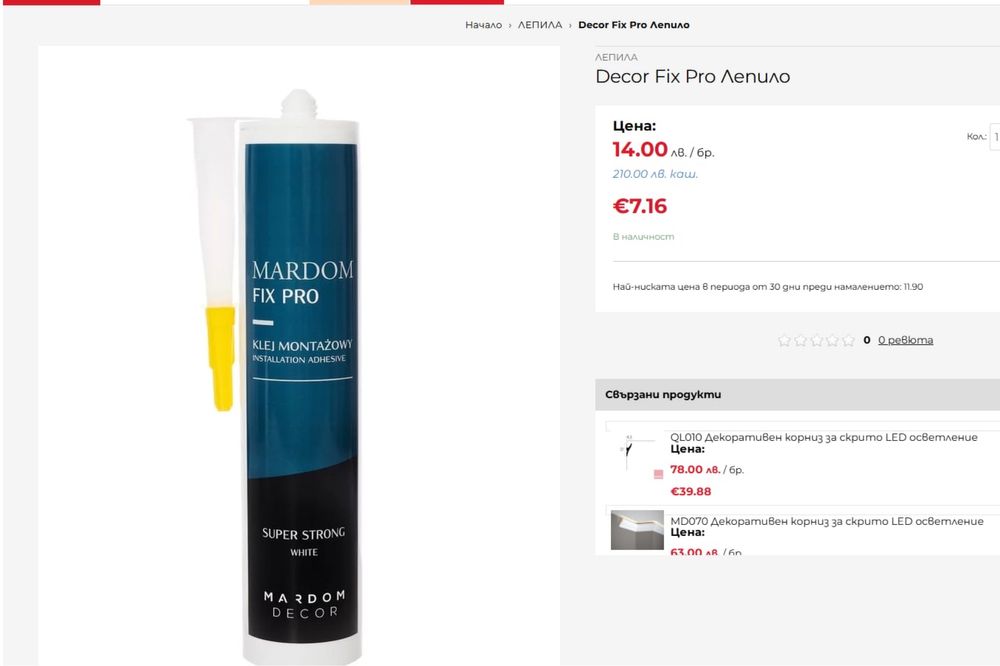Rate the product with the first star
The width and height of the screenshot is (1000, 666).
[784, 341]
